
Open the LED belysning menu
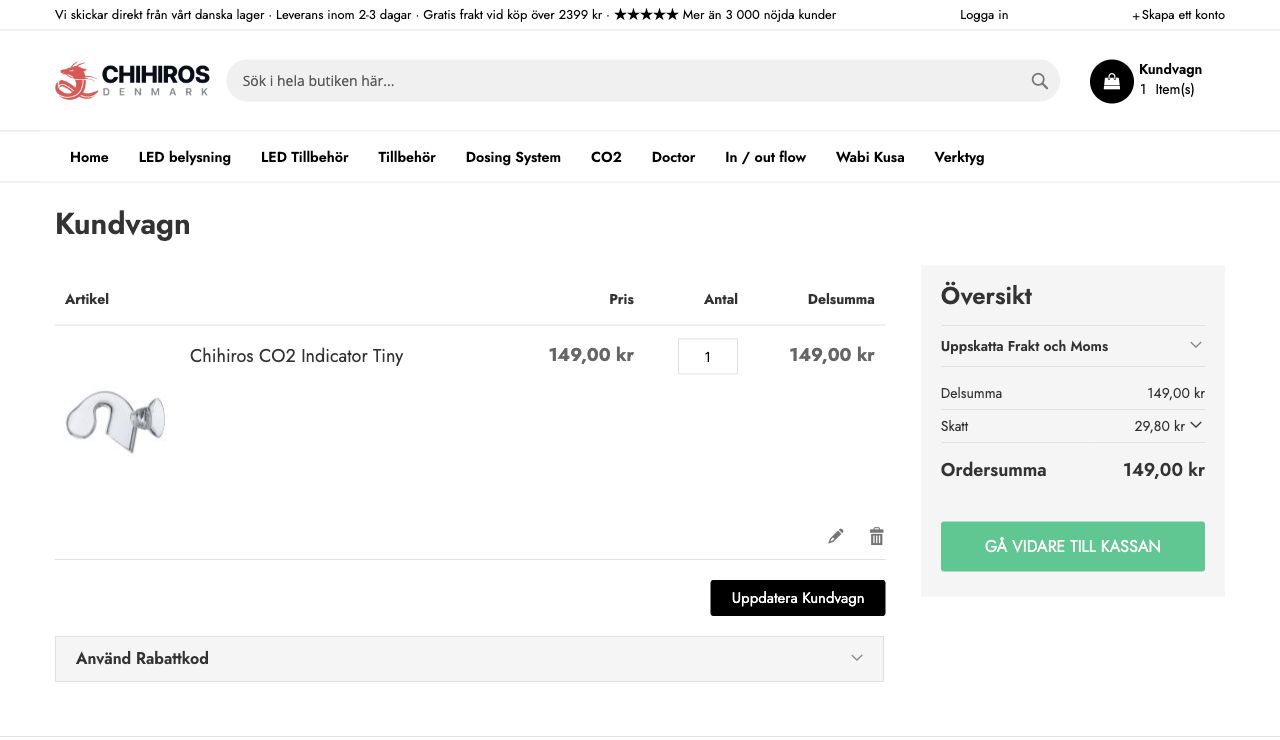185,157
